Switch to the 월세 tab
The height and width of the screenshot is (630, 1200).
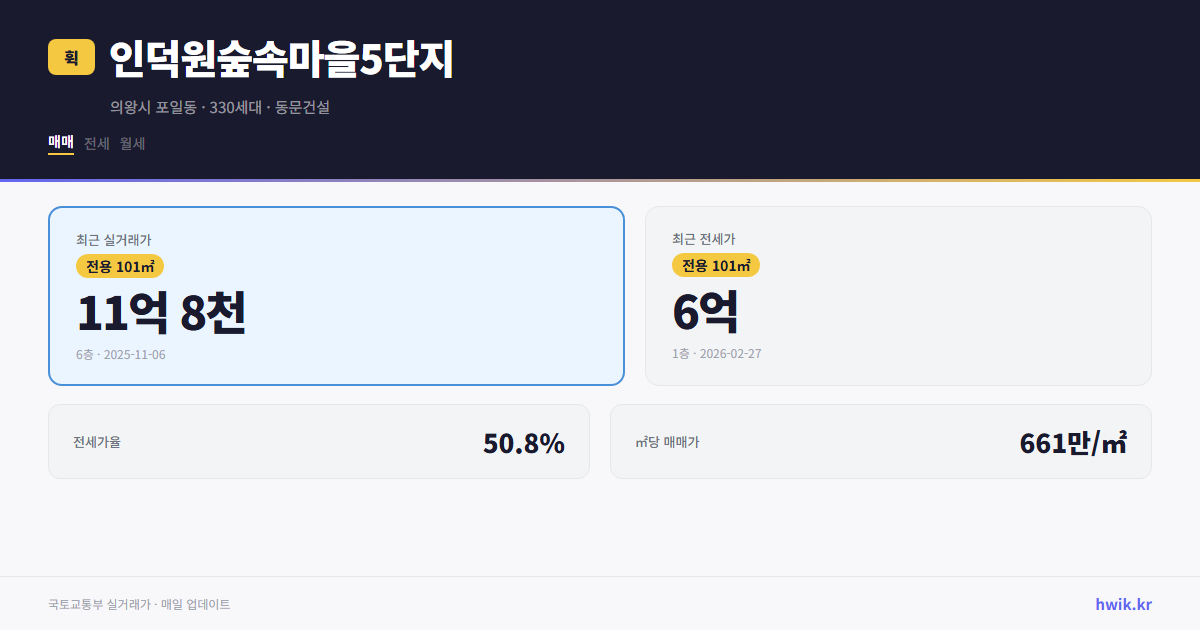133,143
